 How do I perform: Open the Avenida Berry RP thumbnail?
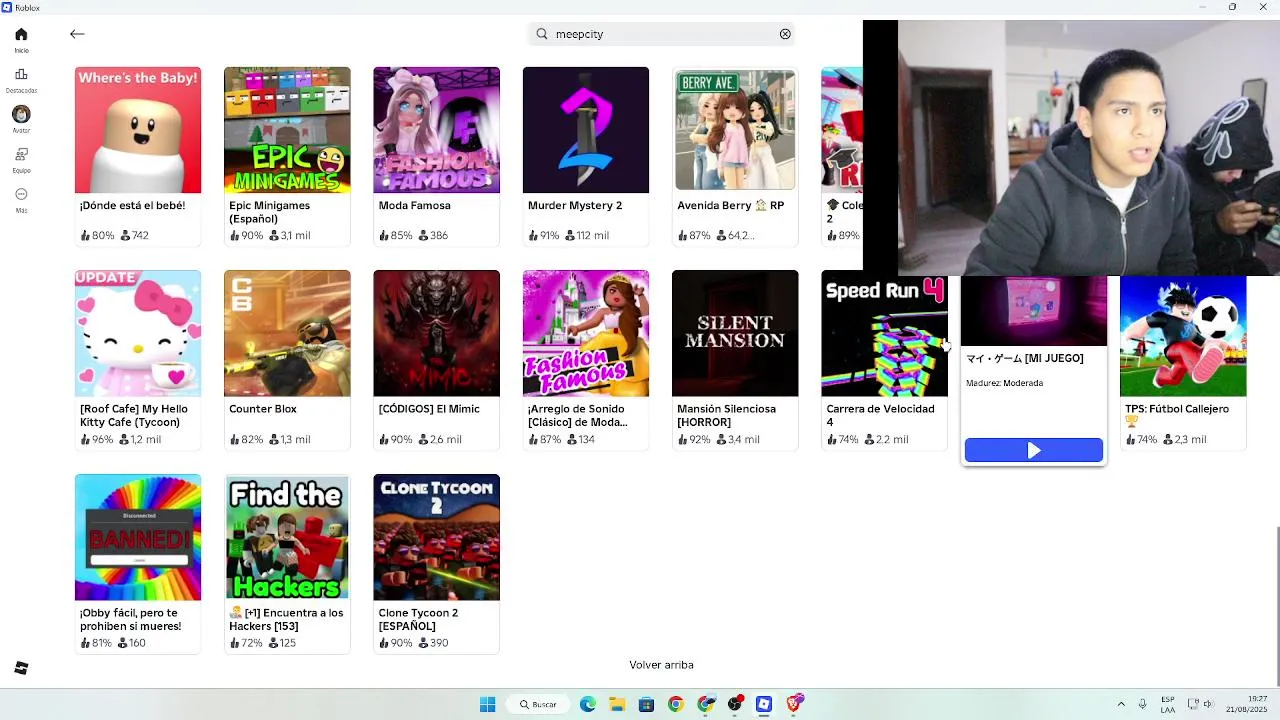[735, 130]
